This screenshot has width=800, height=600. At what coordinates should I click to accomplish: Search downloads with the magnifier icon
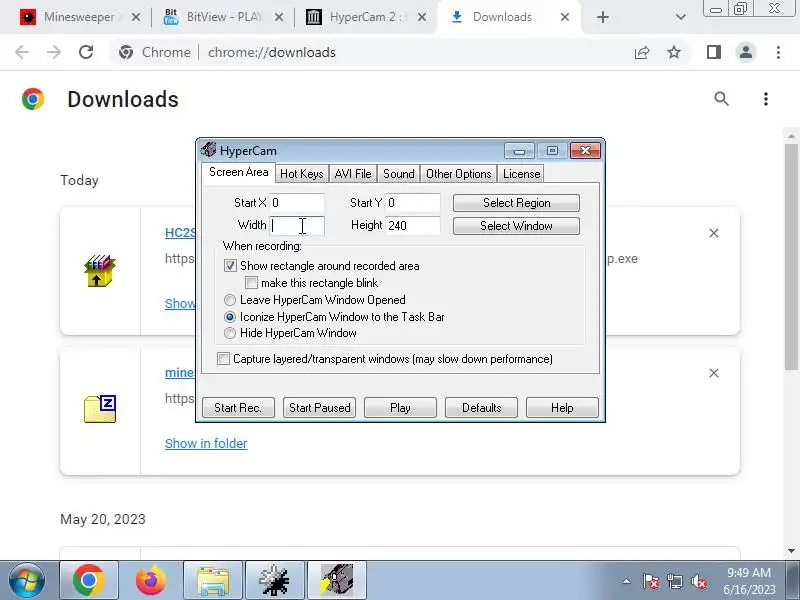721,98
